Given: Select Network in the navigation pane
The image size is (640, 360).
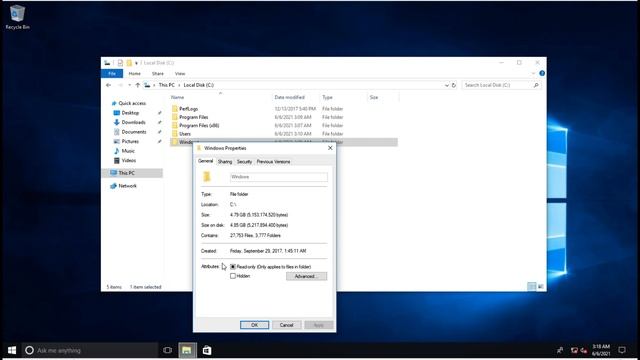Looking at the screenshot, I should [127, 186].
